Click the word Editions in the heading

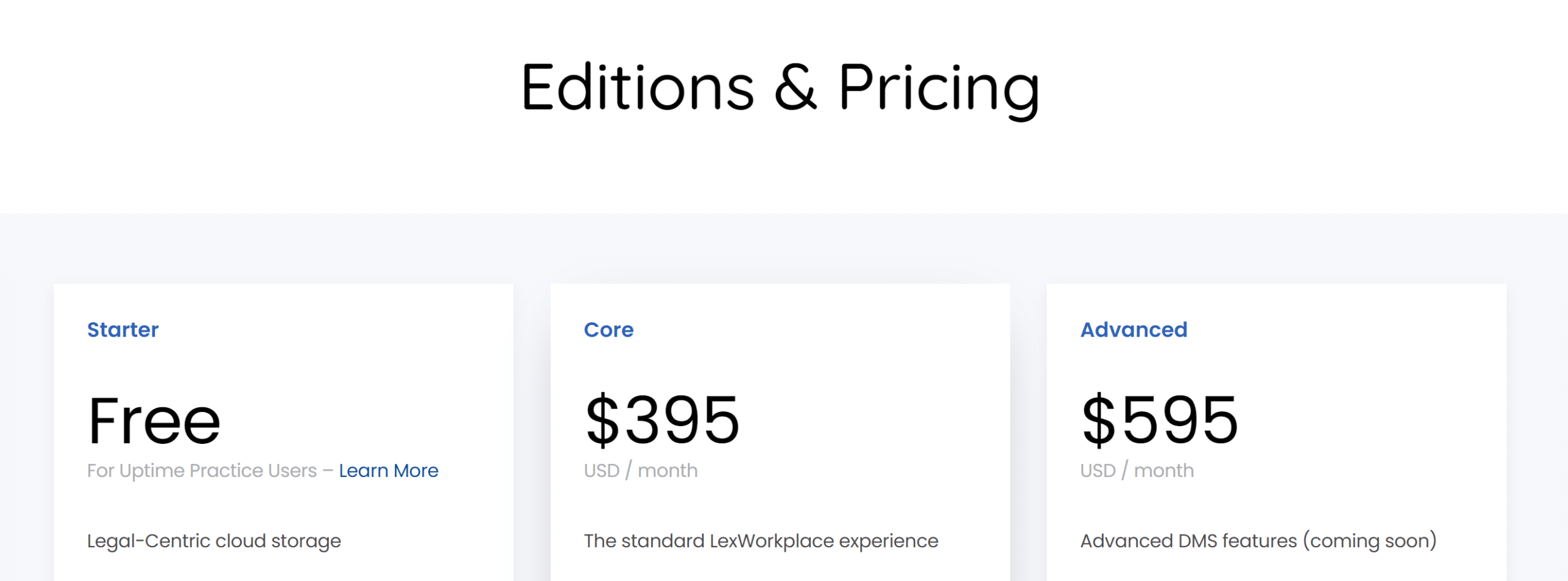[638, 88]
